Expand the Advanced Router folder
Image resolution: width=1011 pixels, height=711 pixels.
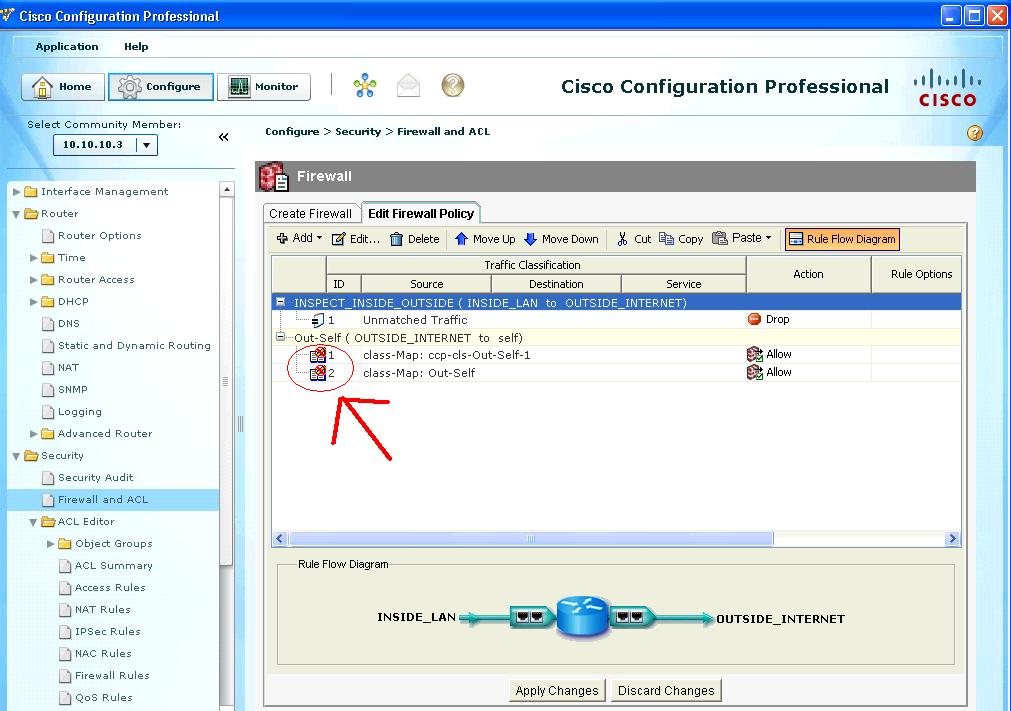[34, 434]
